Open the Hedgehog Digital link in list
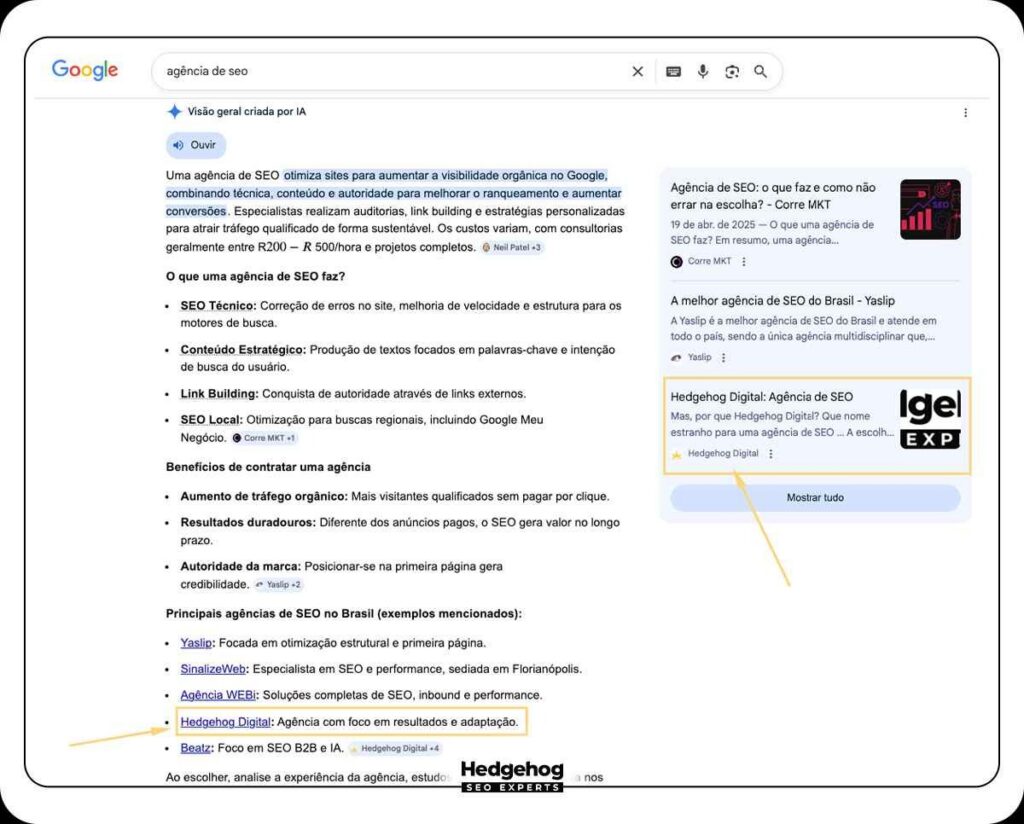 coord(225,721)
